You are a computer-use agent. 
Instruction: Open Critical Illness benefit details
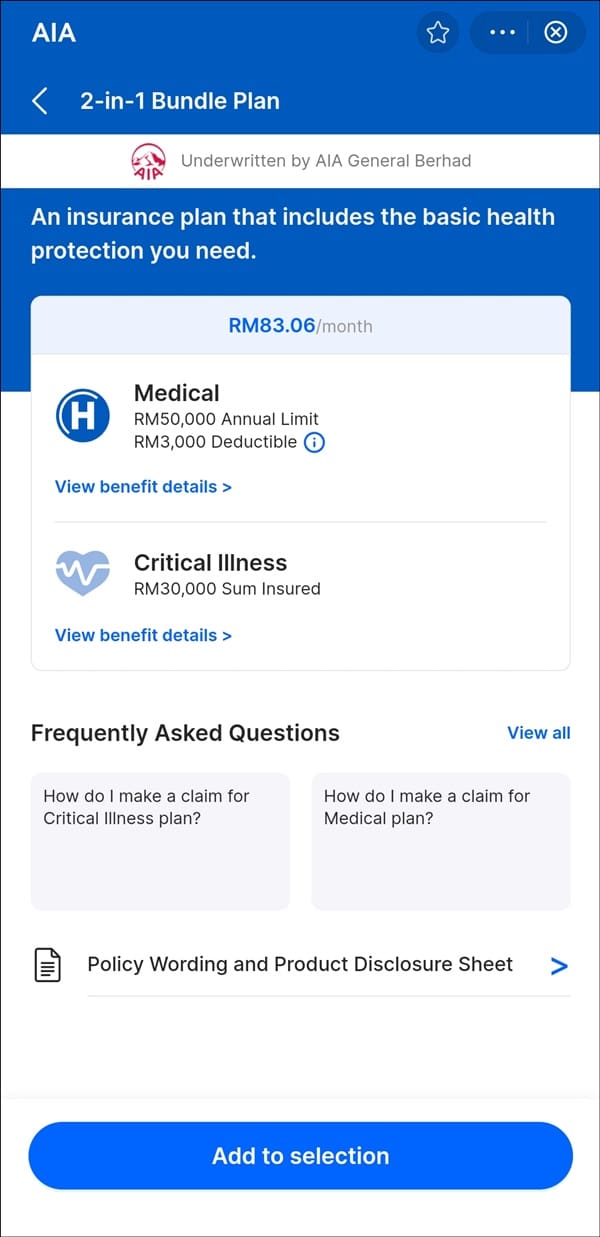point(143,635)
